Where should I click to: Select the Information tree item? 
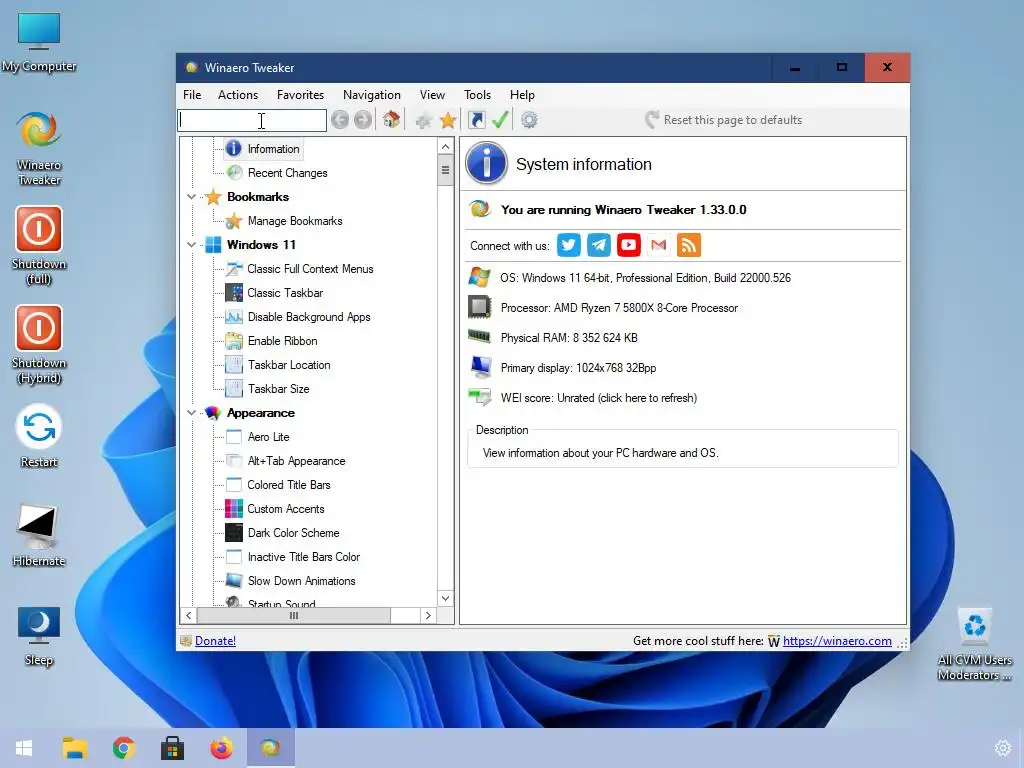[264, 149]
